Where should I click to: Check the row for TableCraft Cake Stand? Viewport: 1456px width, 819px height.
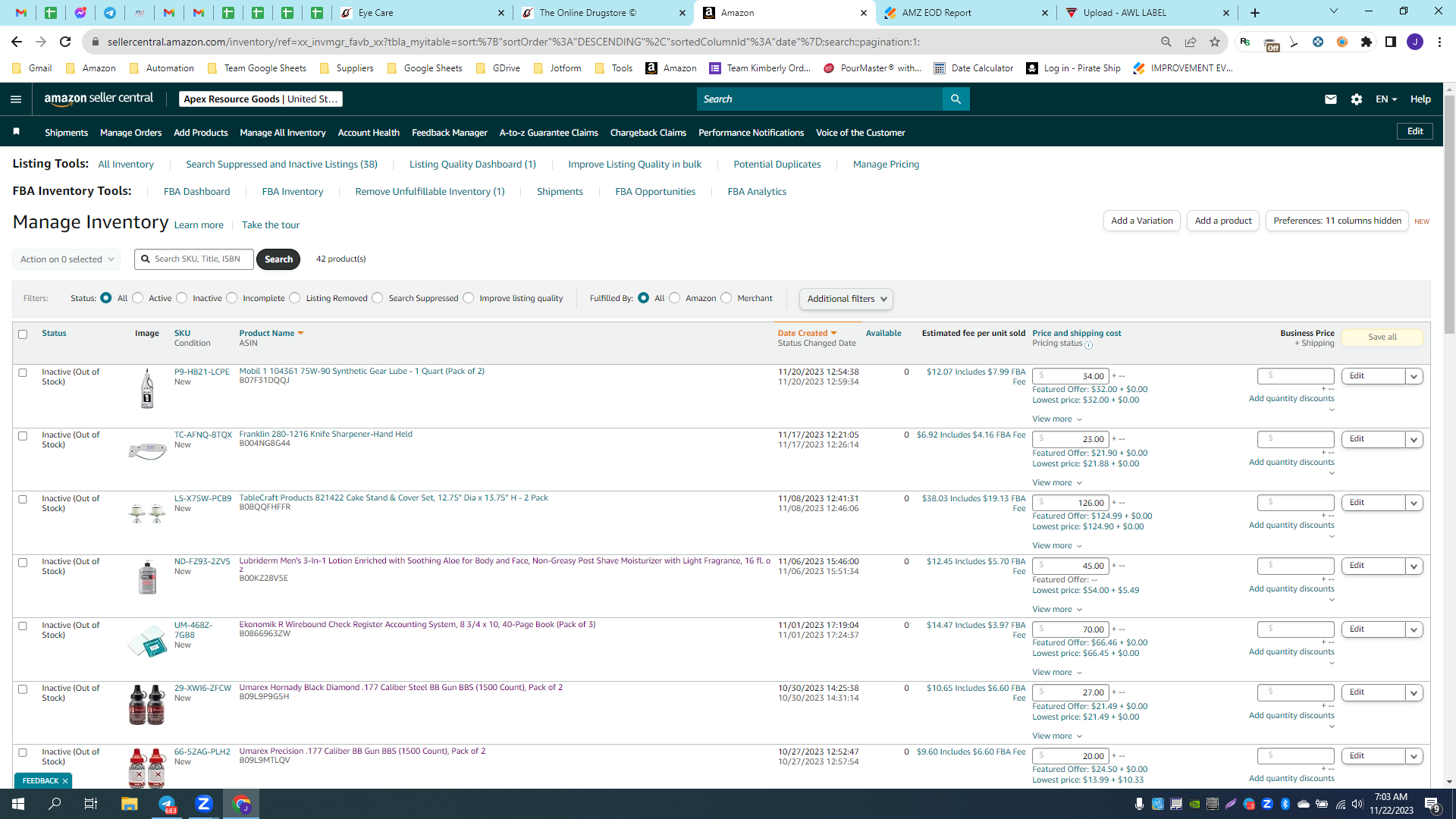tap(23, 500)
